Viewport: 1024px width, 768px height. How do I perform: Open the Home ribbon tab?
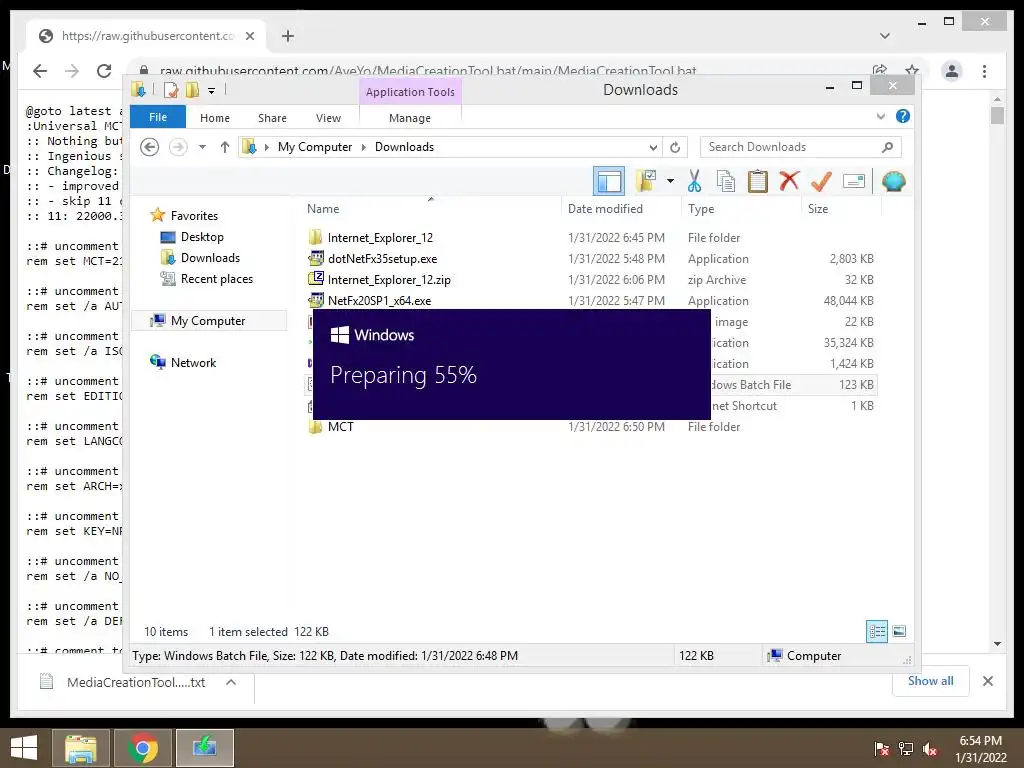(x=215, y=118)
